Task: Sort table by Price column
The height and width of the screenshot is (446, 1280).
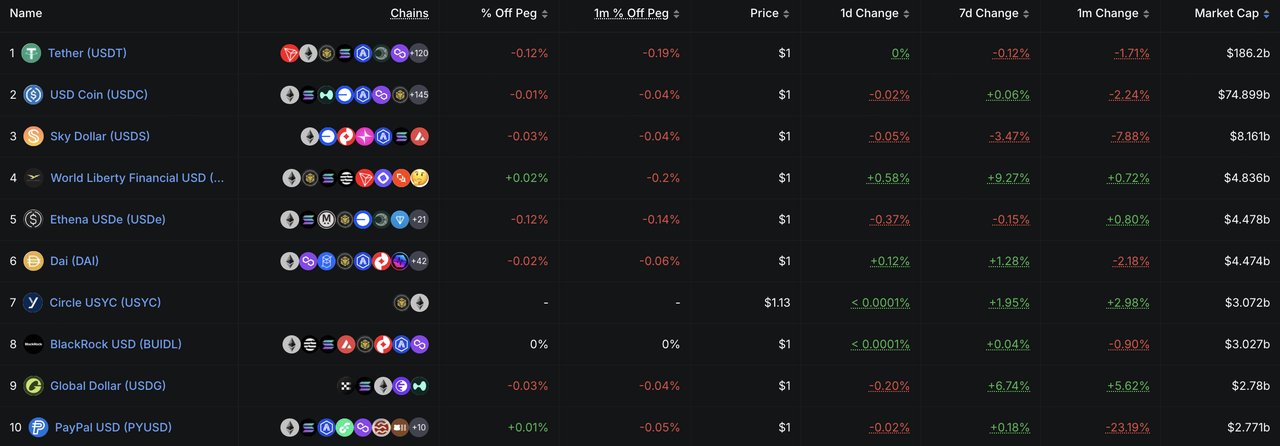Action: tap(769, 14)
